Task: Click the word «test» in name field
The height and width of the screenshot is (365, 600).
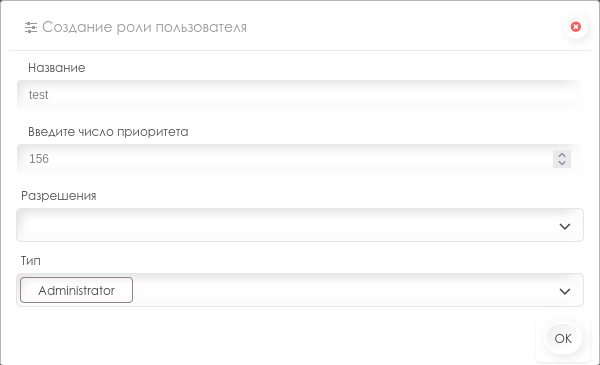Action: click(39, 95)
